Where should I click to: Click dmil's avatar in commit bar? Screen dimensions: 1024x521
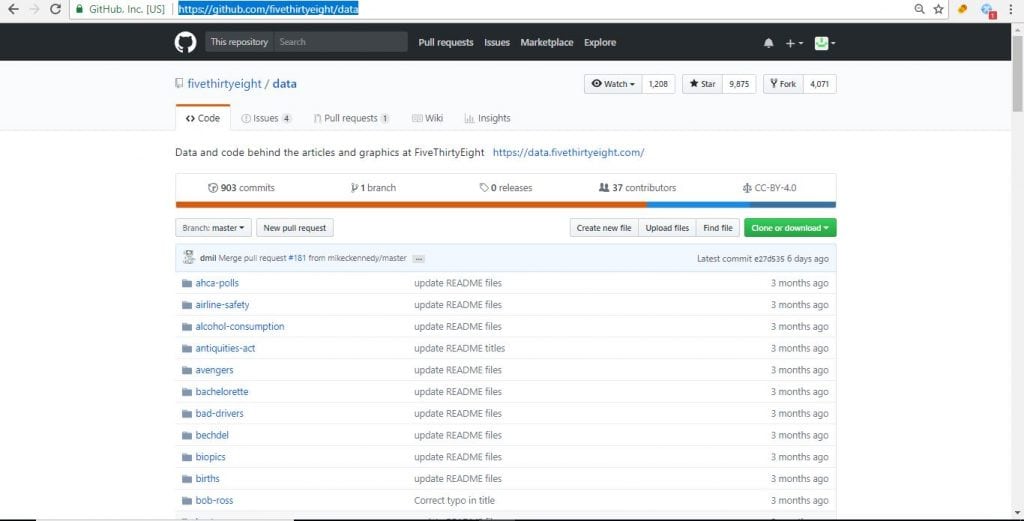point(189,257)
